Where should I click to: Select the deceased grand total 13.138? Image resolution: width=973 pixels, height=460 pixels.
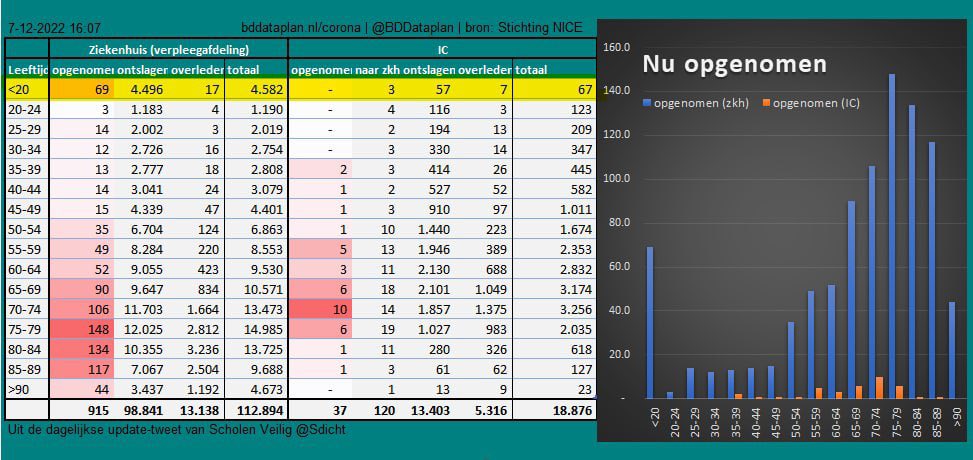click(199, 410)
